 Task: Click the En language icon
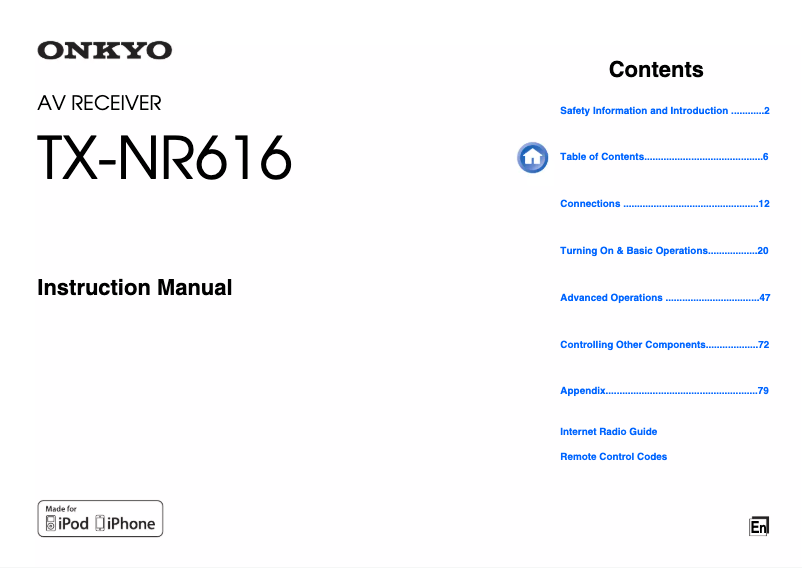(x=759, y=526)
